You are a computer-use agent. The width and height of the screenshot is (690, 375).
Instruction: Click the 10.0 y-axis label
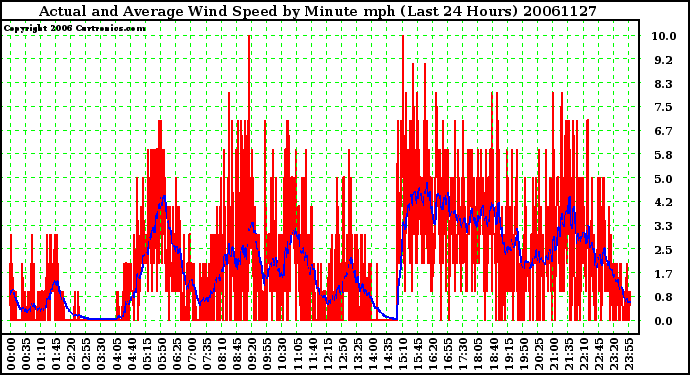pos(664,36)
